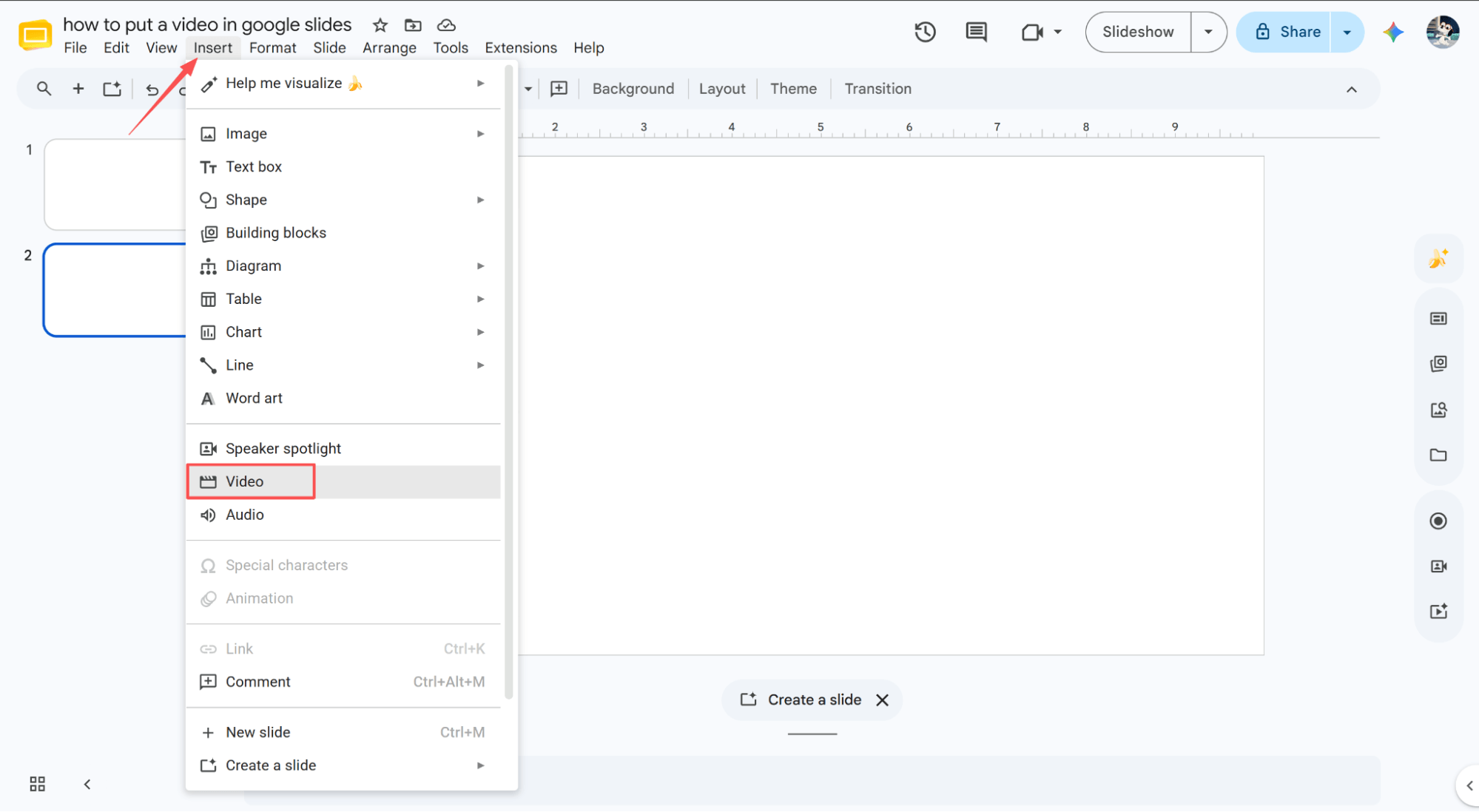This screenshot has height=812, width=1479.
Task: Add a new slide plus icon
Action: (x=78, y=89)
